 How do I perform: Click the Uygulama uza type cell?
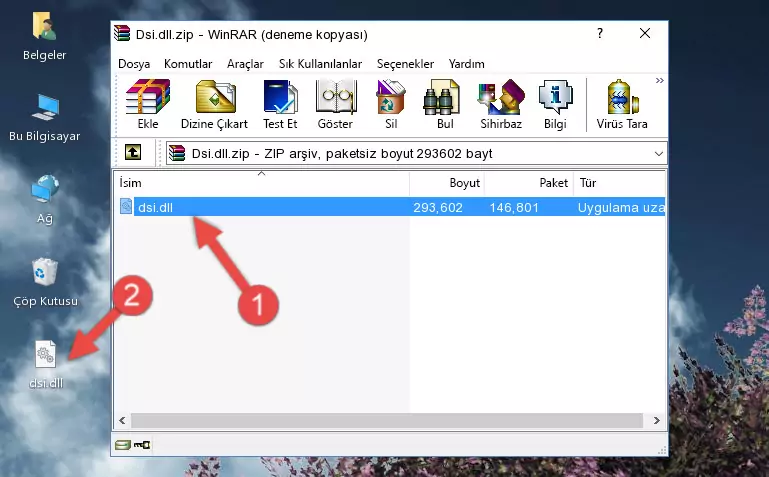(x=621, y=207)
